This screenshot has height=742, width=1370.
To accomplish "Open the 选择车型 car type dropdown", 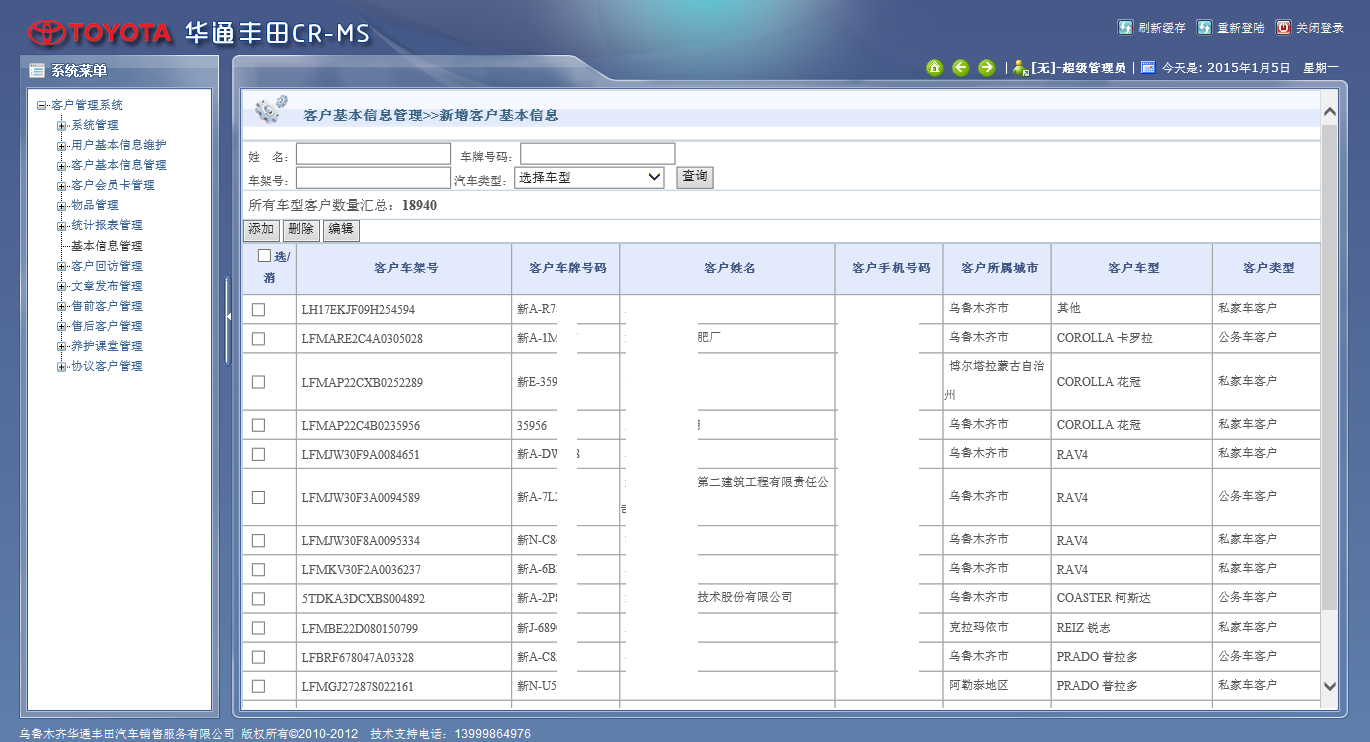I will pyautogui.click(x=589, y=178).
